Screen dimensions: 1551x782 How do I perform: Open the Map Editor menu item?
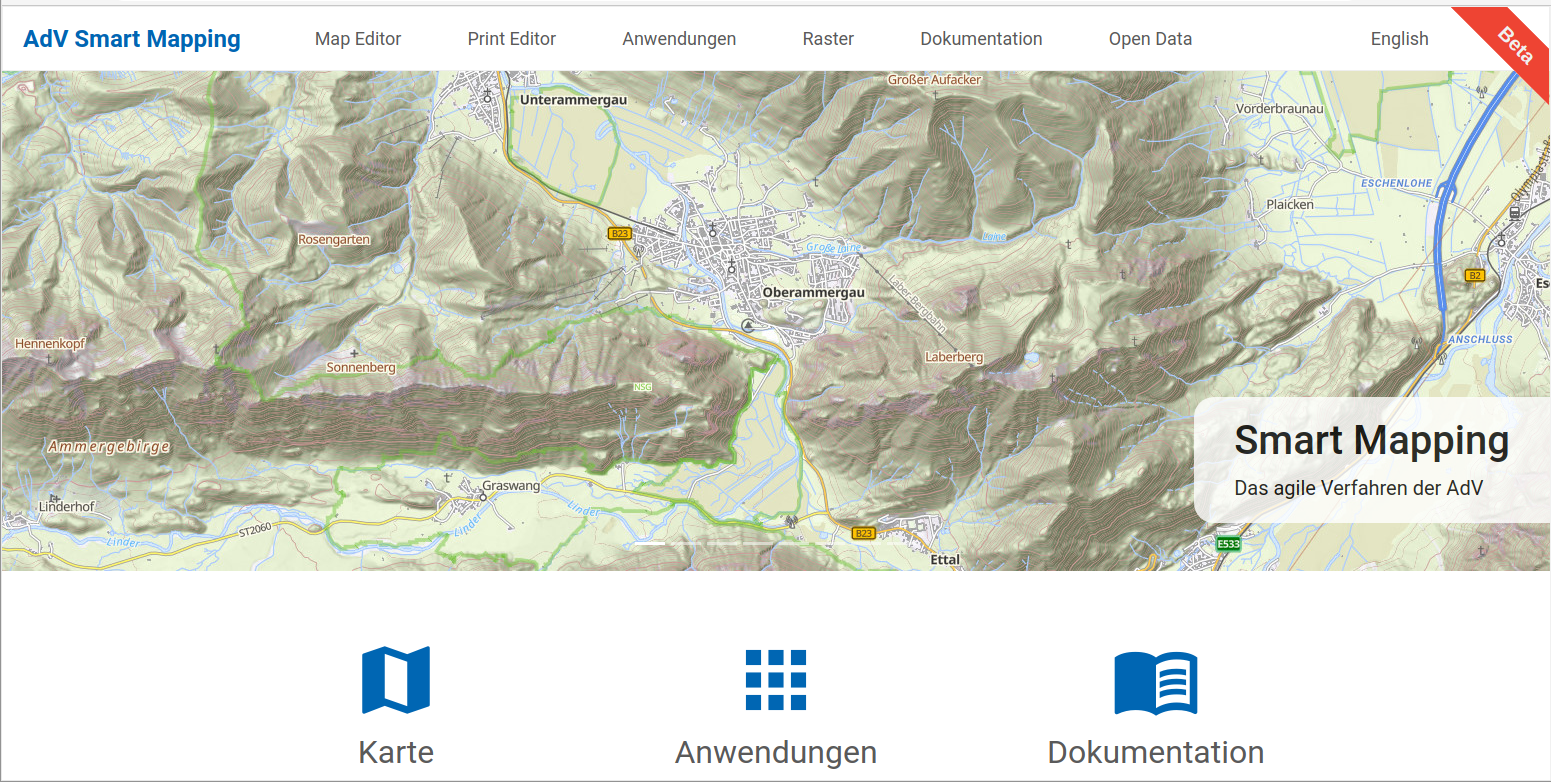[358, 39]
